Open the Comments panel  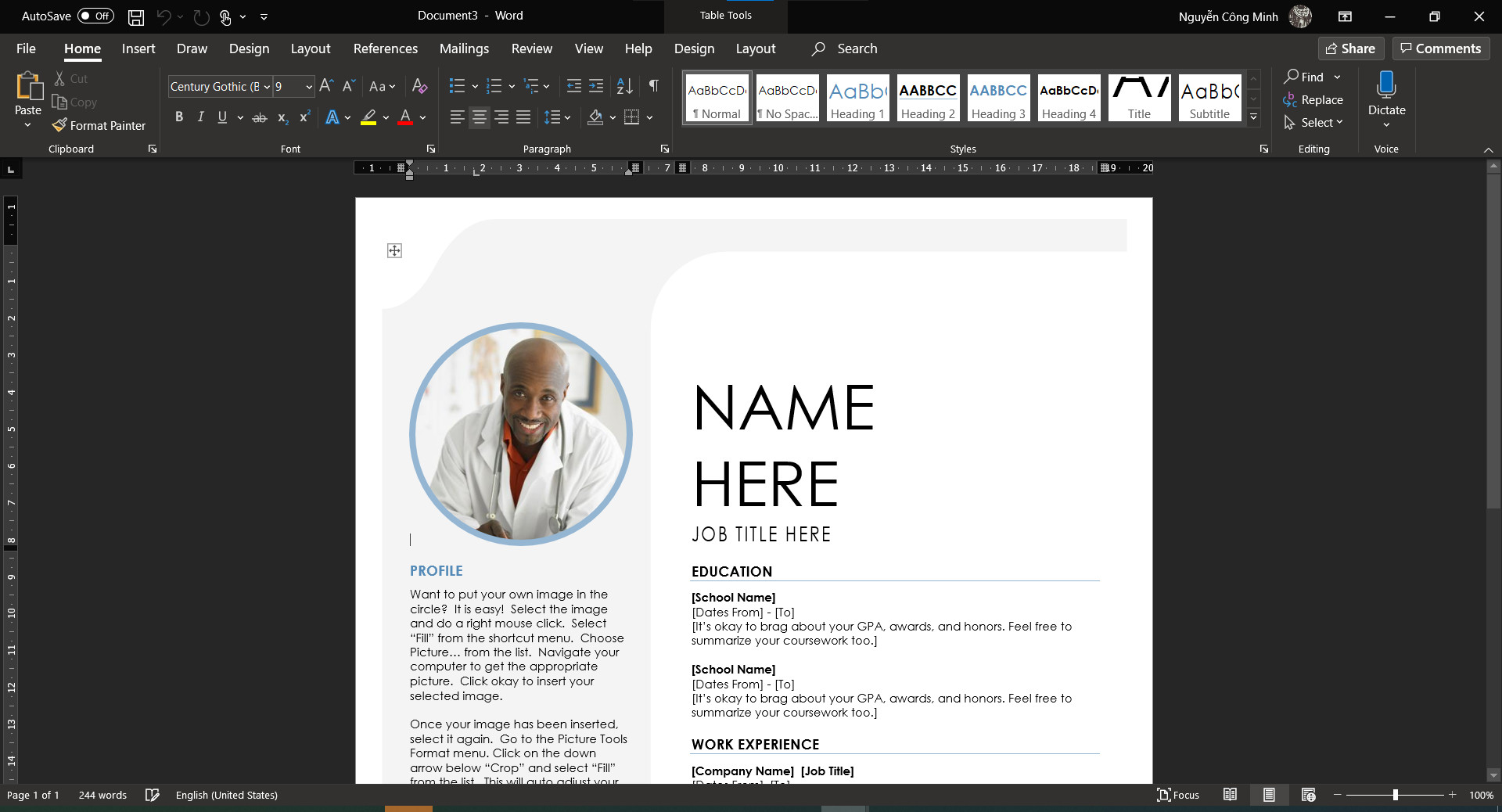1440,49
